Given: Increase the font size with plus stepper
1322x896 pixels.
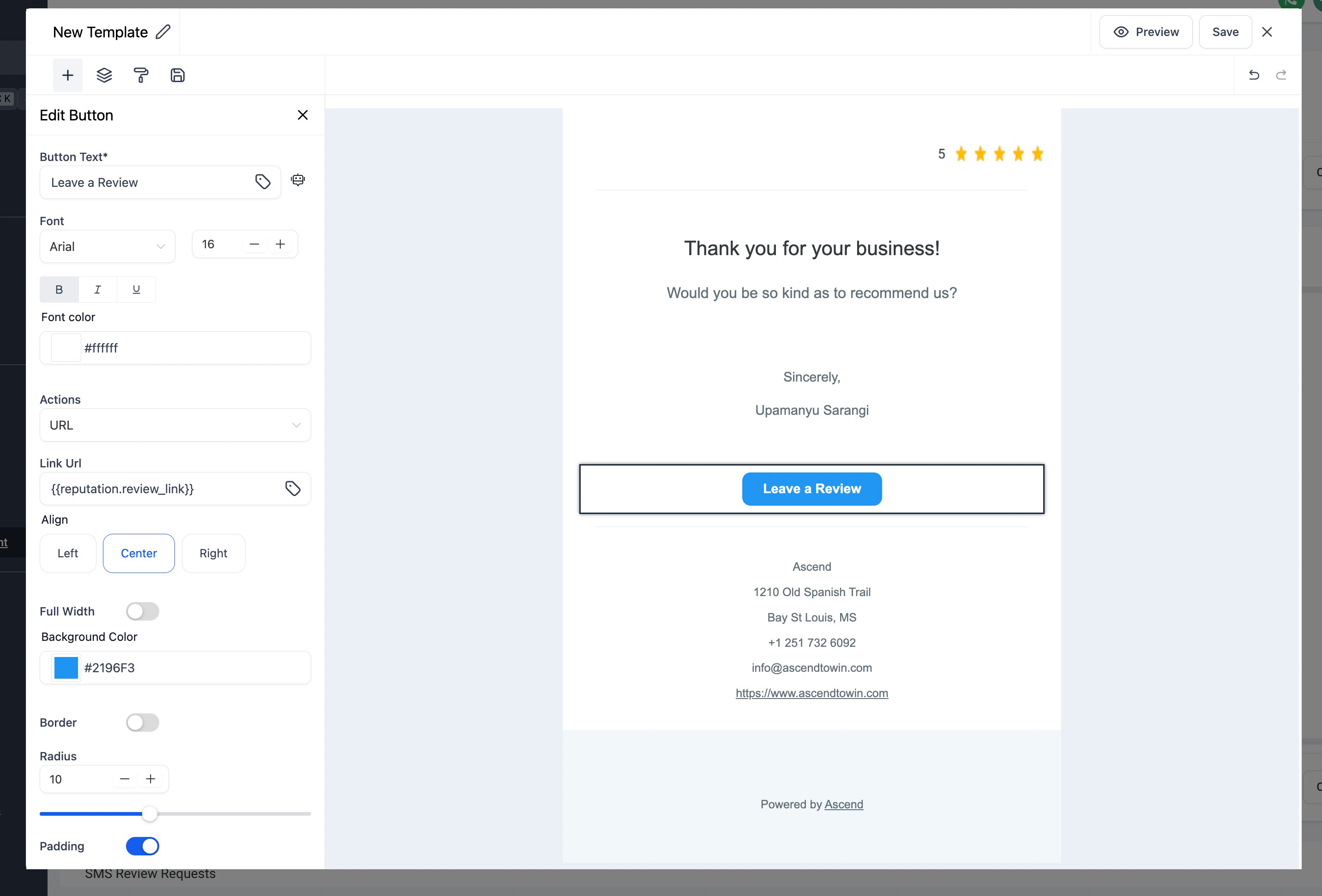Looking at the screenshot, I should (x=281, y=245).
